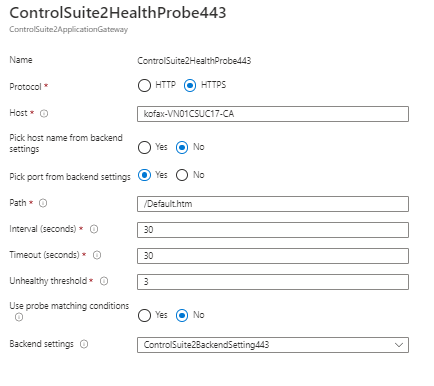Click the info icon beside Path
Viewport: 434px width, 386px height.
pos(43,203)
